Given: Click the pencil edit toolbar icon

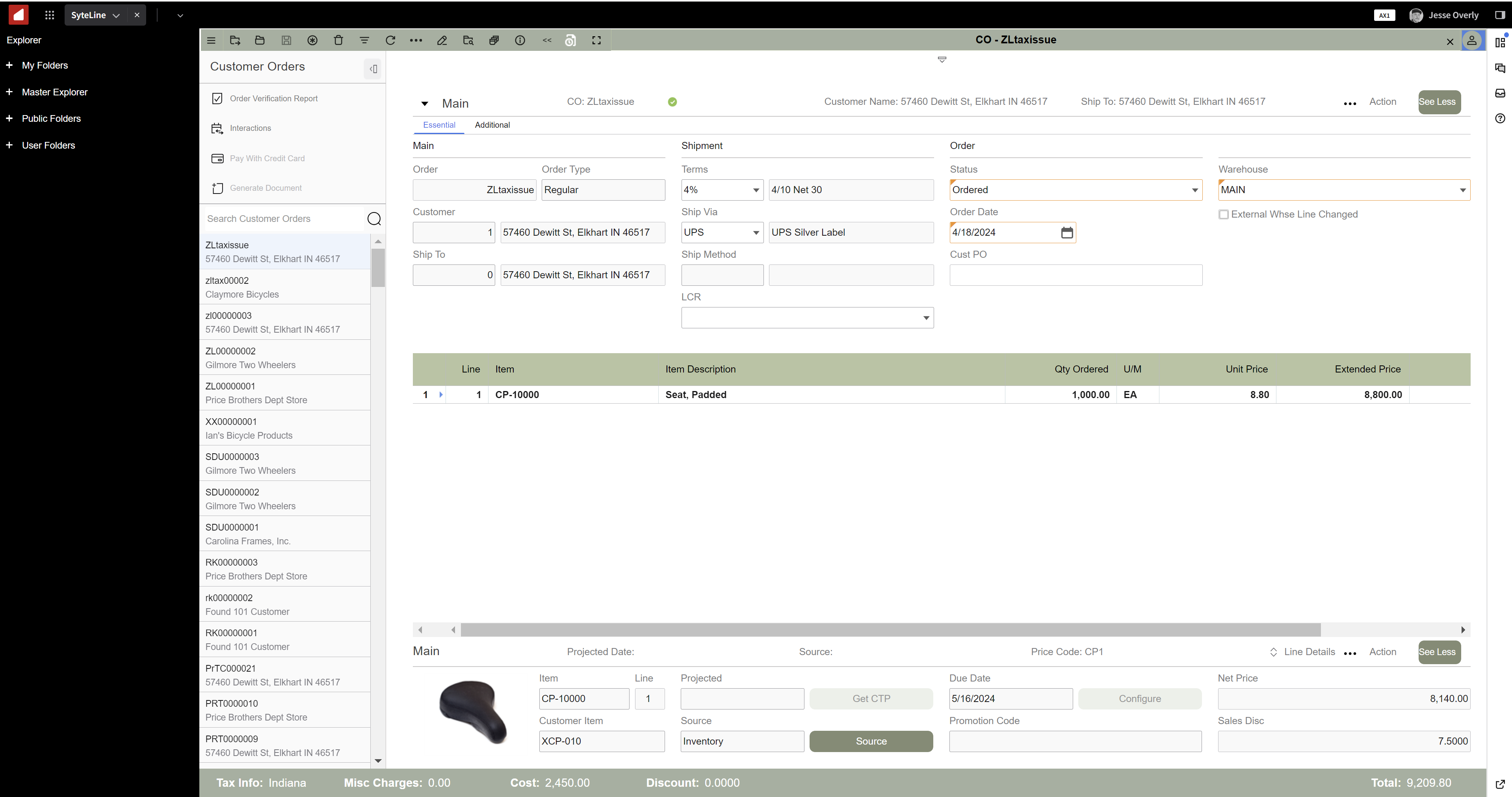Looking at the screenshot, I should tap(442, 40).
